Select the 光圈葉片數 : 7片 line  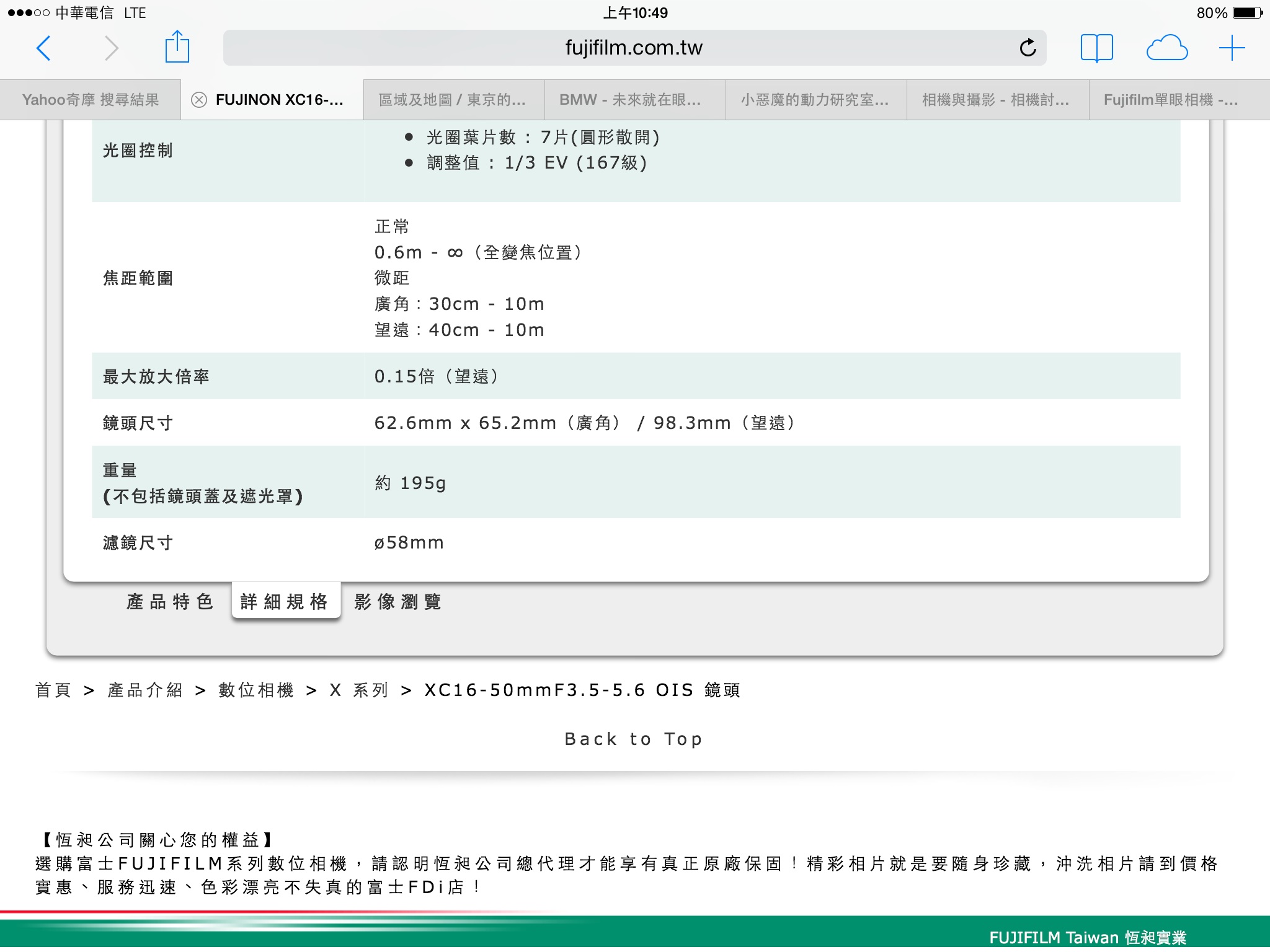tap(543, 137)
